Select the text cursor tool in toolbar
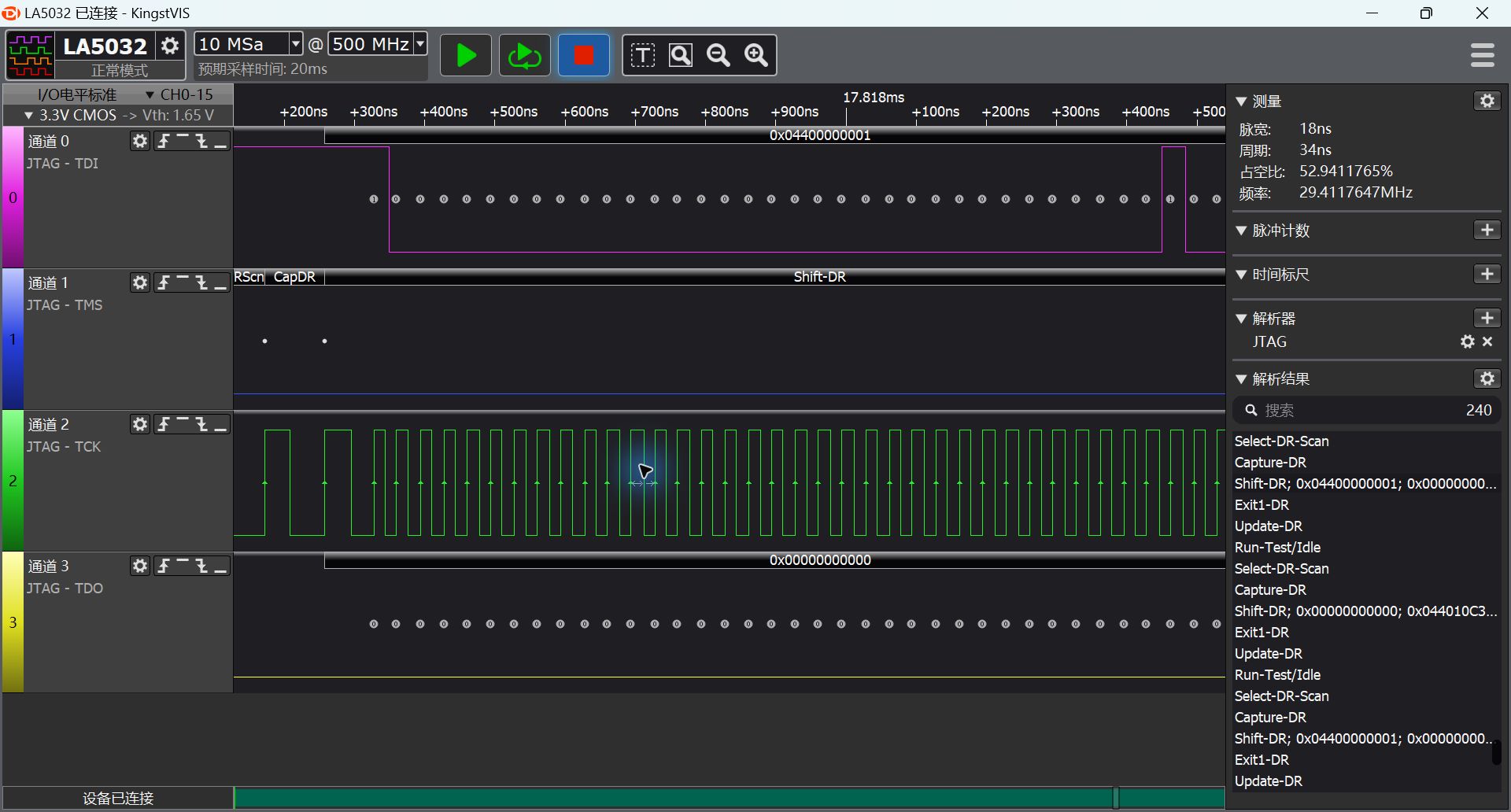Screen dimensions: 1511x812 coord(643,55)
